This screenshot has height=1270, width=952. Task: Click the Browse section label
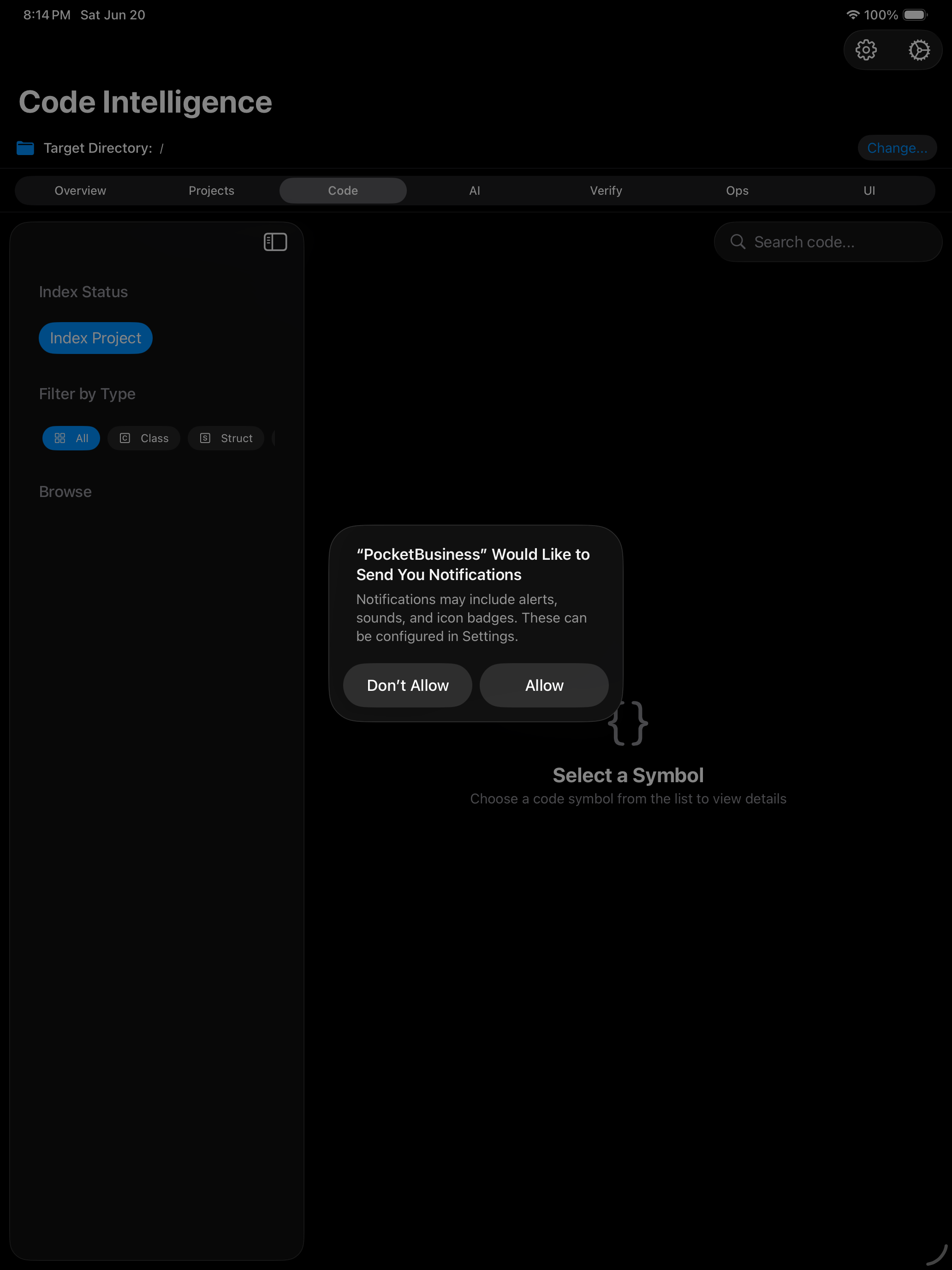click(65, 492)
